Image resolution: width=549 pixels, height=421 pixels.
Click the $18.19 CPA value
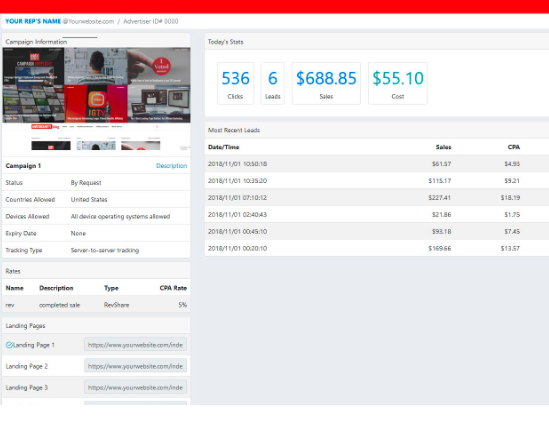(510, 198)
